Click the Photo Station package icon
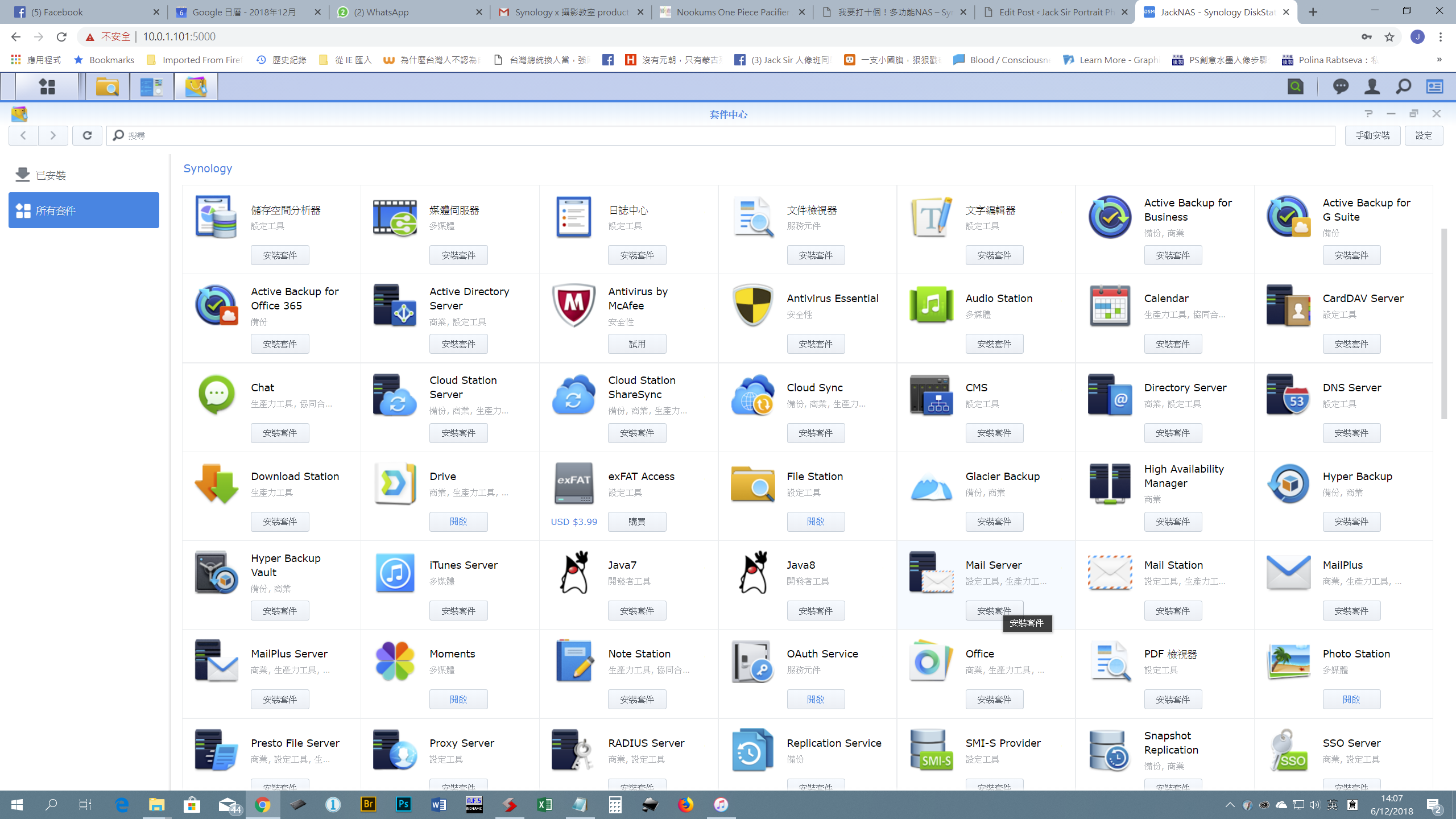The width and height of the screenshot is (1456, 819). (1288, 661)
